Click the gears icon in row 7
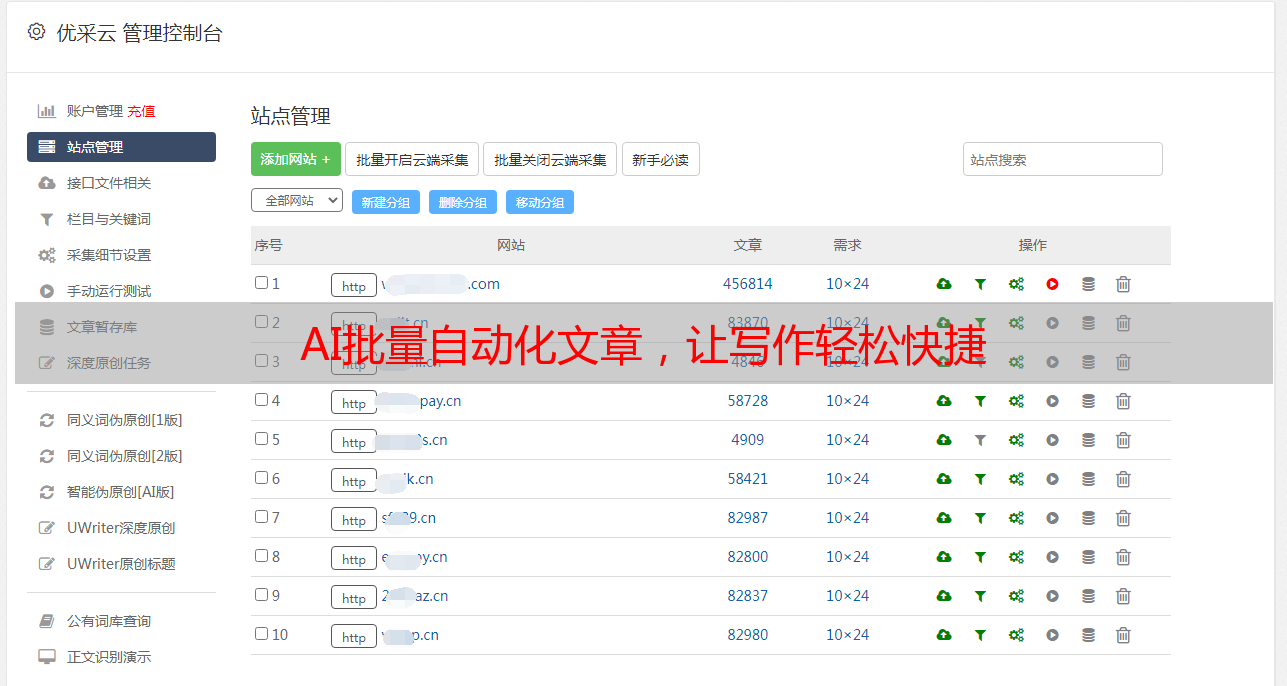Viewport: 1287px width, 686px height. (x=1016, y=518)
